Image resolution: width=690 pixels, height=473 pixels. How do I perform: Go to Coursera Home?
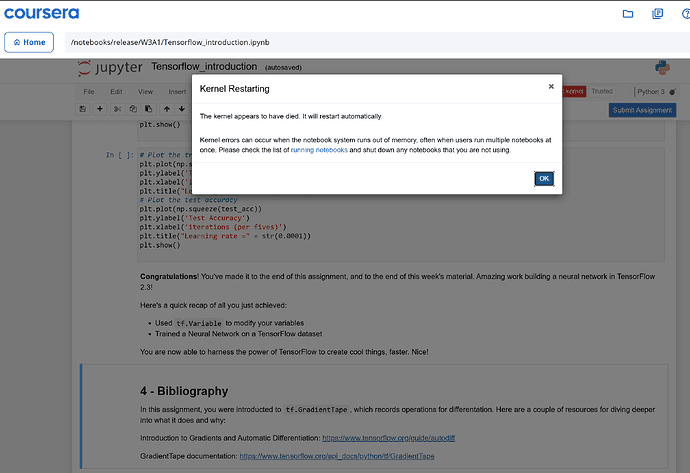tap(29, 42)
